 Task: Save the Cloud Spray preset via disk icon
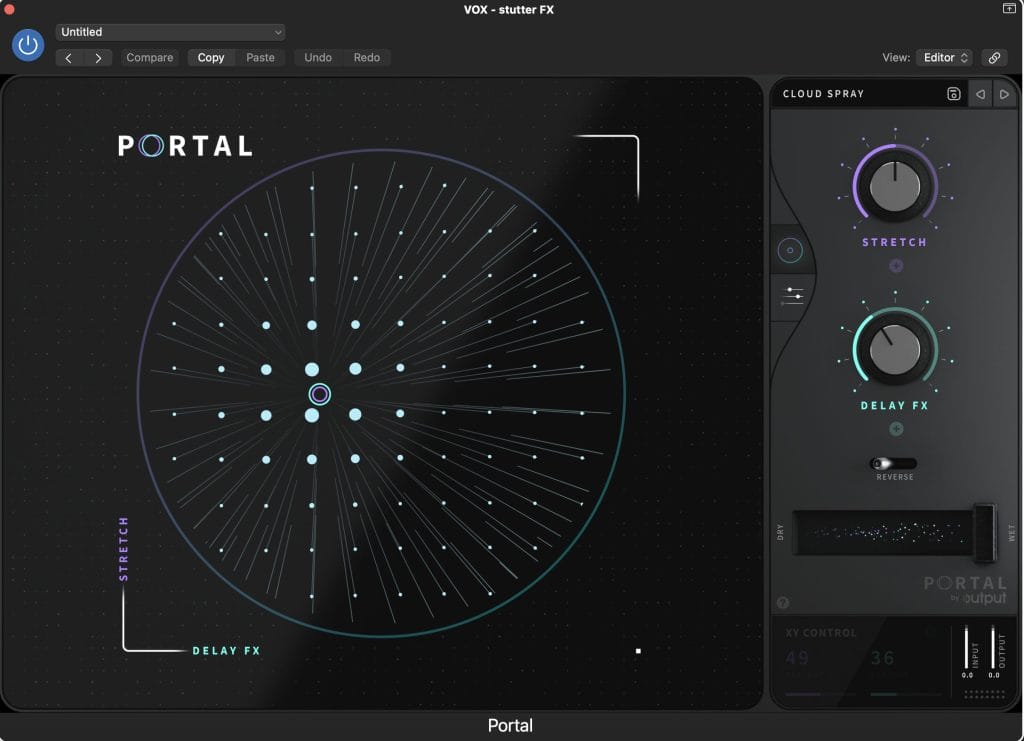click(x=954, y=94)
